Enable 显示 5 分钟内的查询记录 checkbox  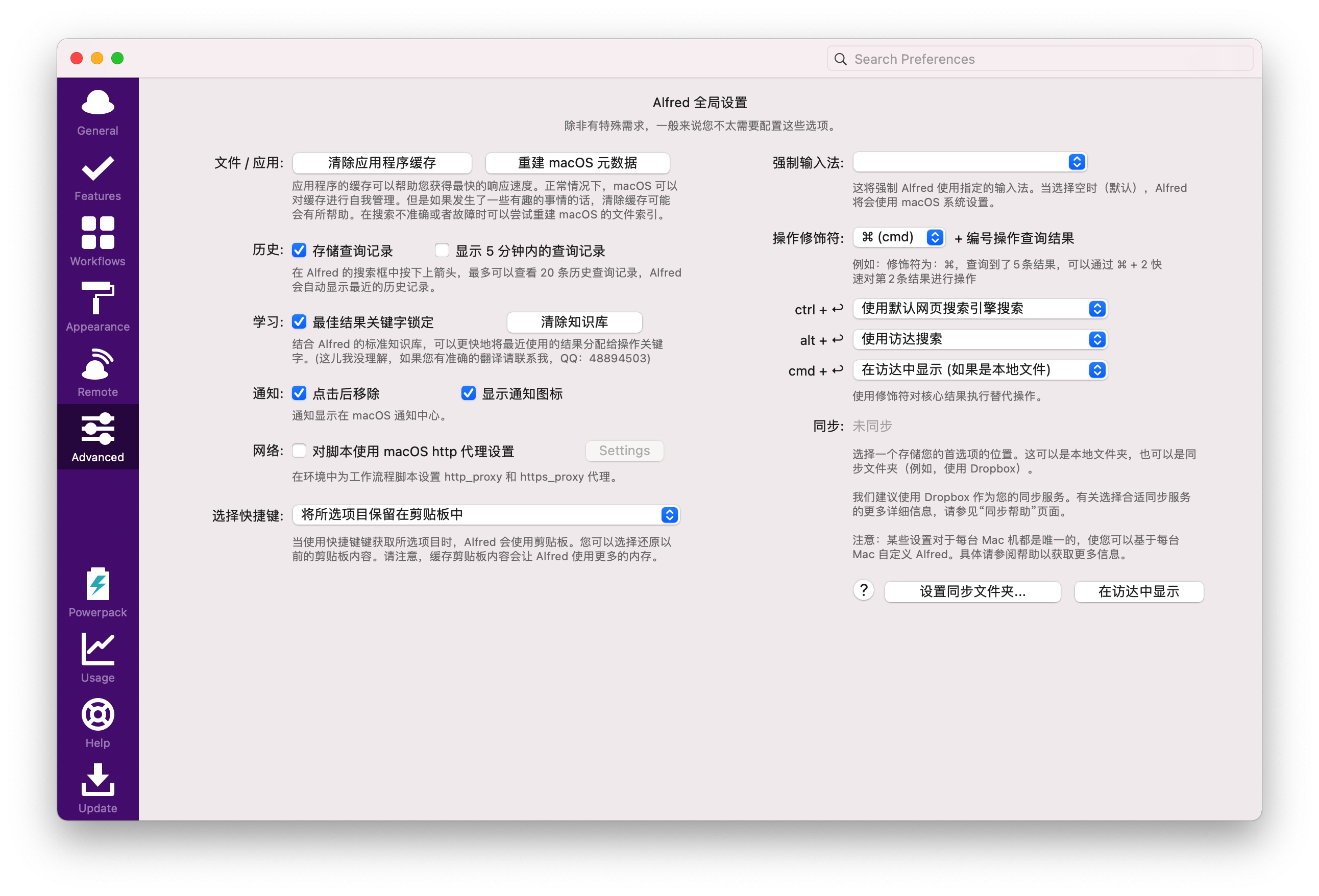click(442, 250)
